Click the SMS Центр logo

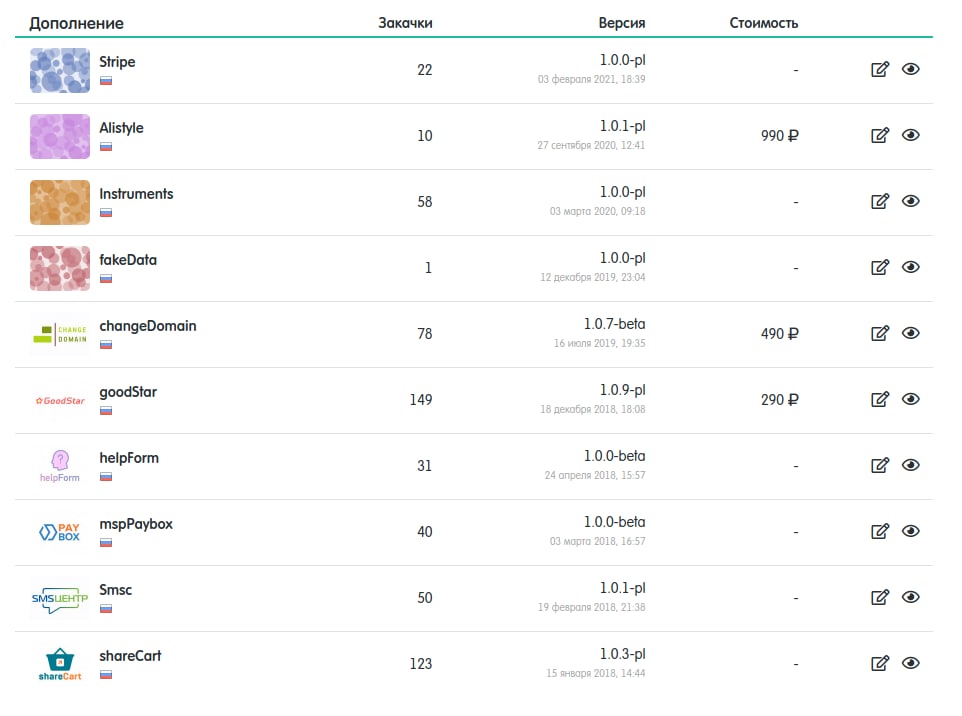60,598
